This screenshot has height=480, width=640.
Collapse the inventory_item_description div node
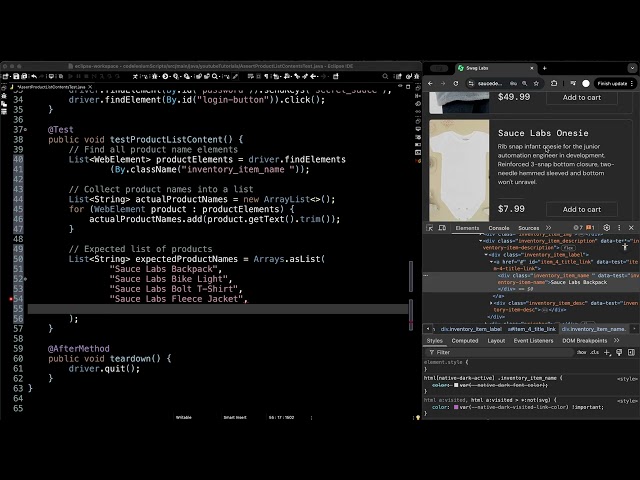(x=481, y=241)
